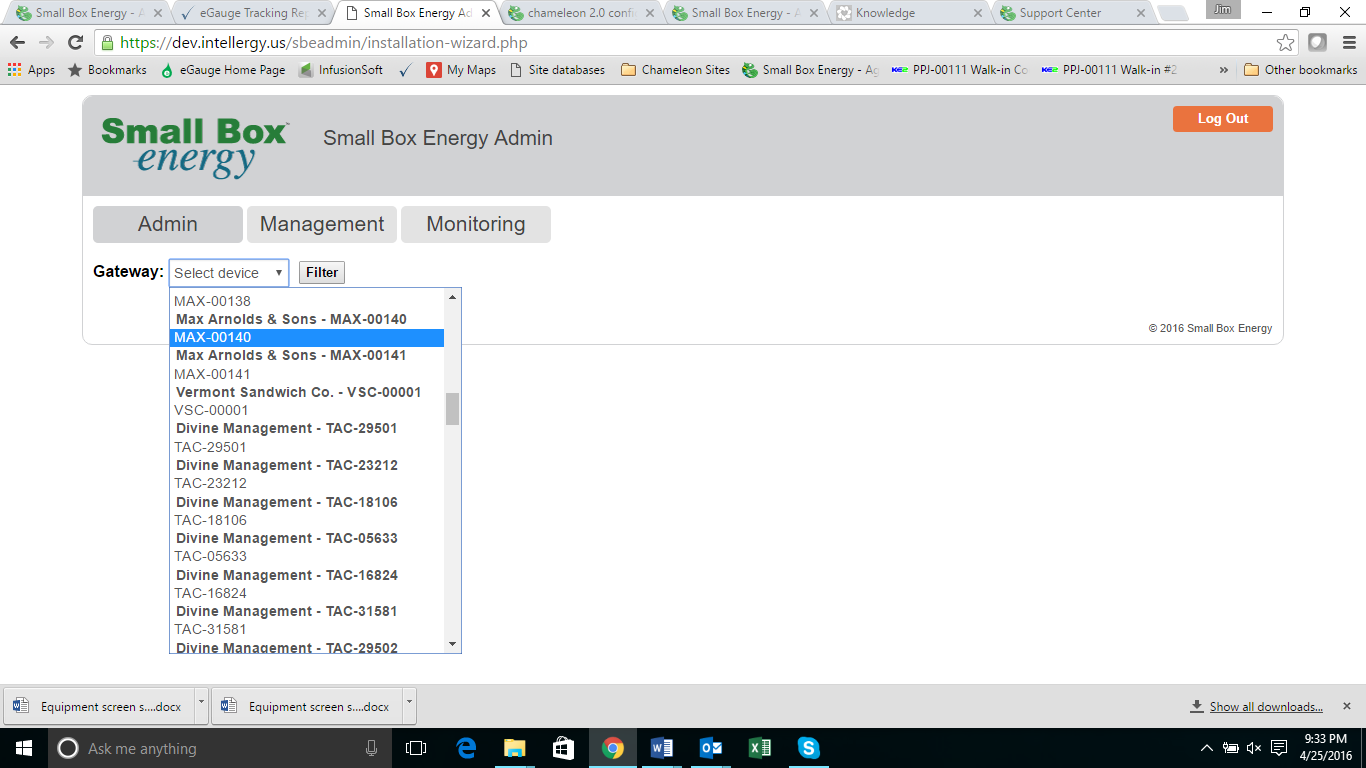
Task: Choose TAC-05633 in the device list
Action: point(307,556)
